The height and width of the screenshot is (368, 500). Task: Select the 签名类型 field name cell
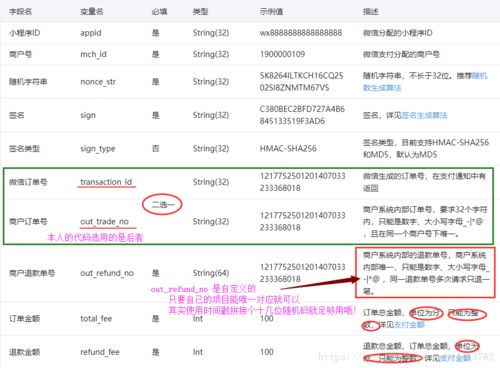pyautogui.click(x=24, y=149)
